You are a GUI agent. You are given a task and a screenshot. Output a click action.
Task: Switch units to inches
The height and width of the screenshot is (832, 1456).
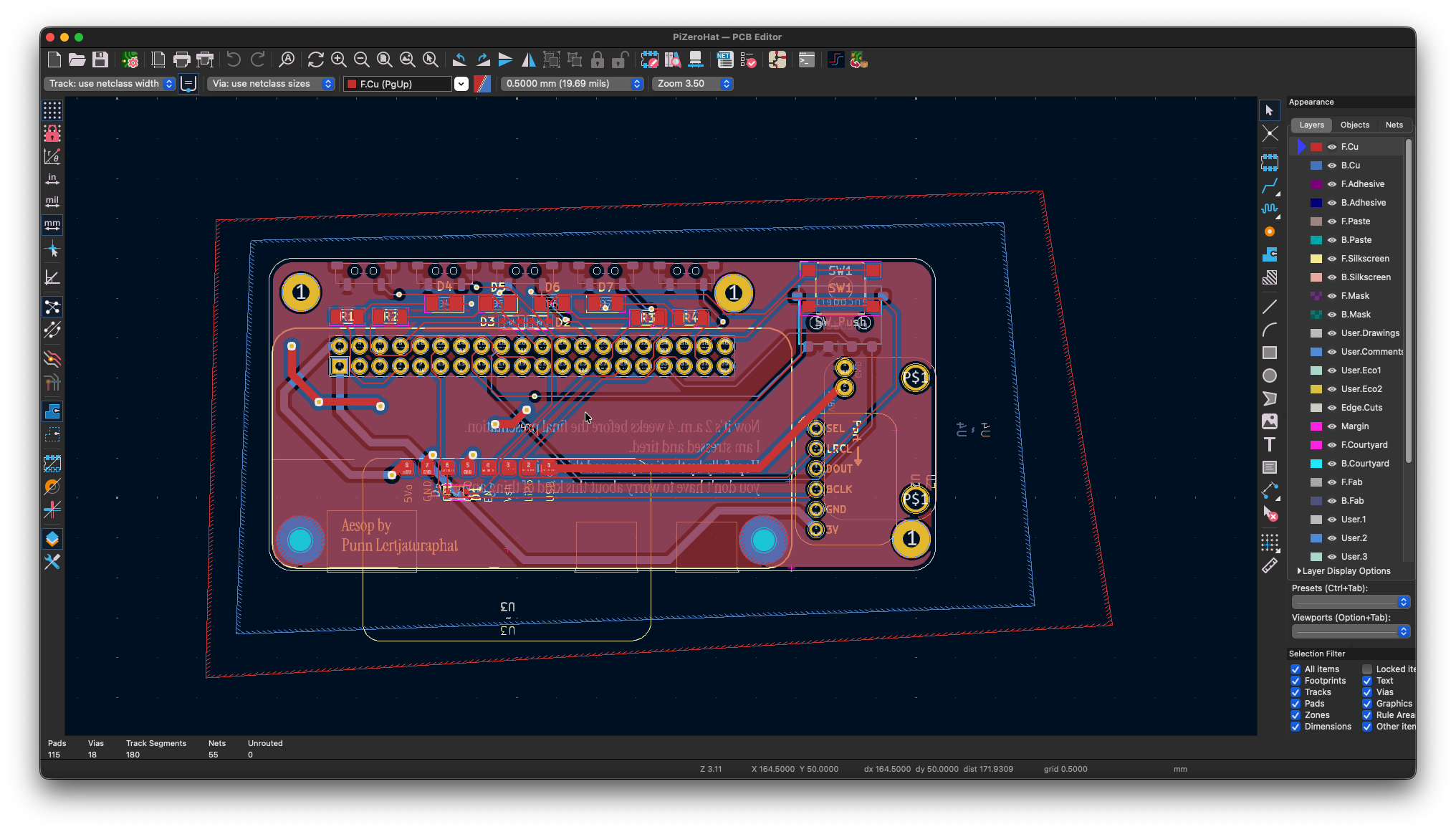coord(52,179)
